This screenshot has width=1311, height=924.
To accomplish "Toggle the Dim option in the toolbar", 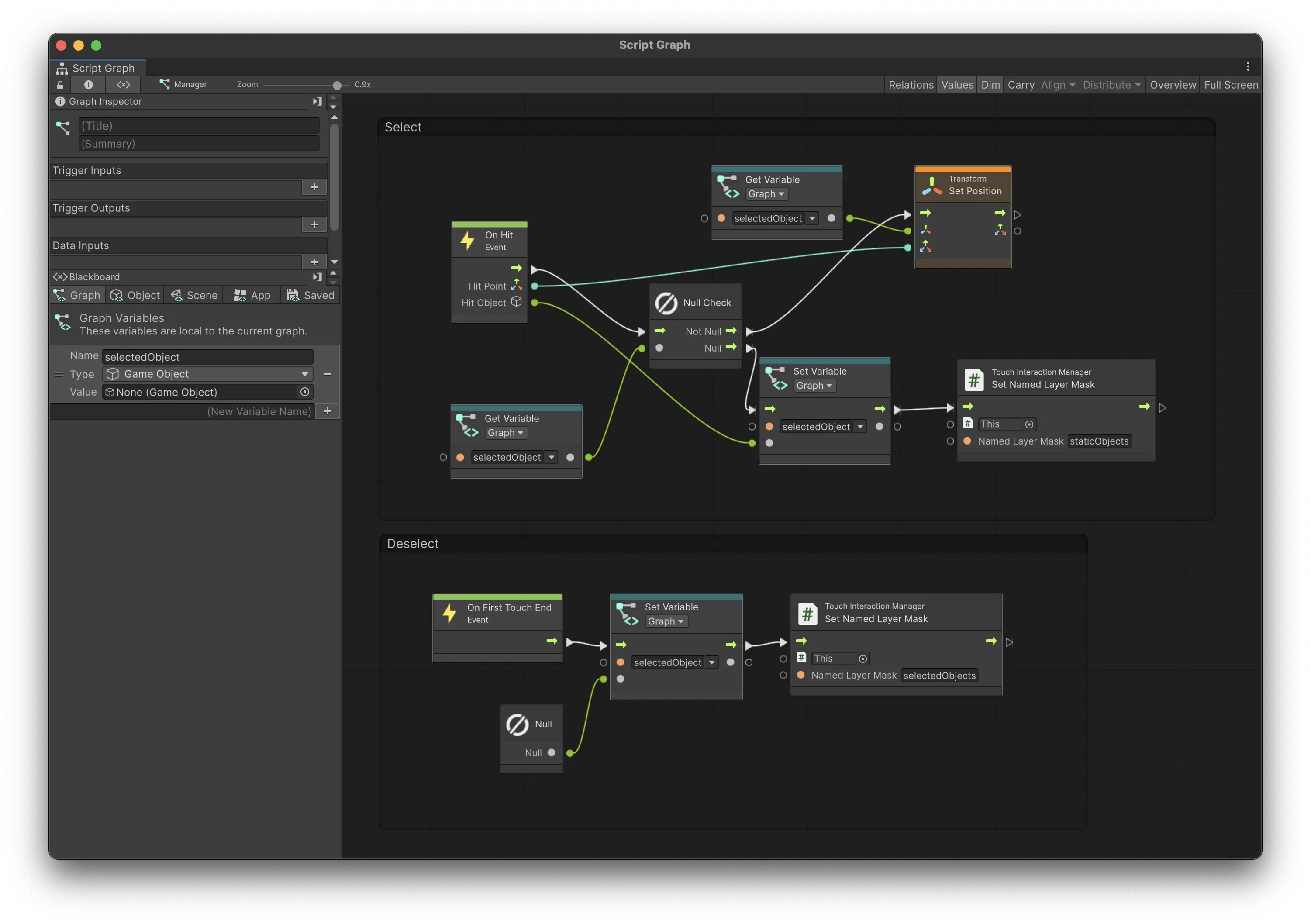I will (990, 85).
